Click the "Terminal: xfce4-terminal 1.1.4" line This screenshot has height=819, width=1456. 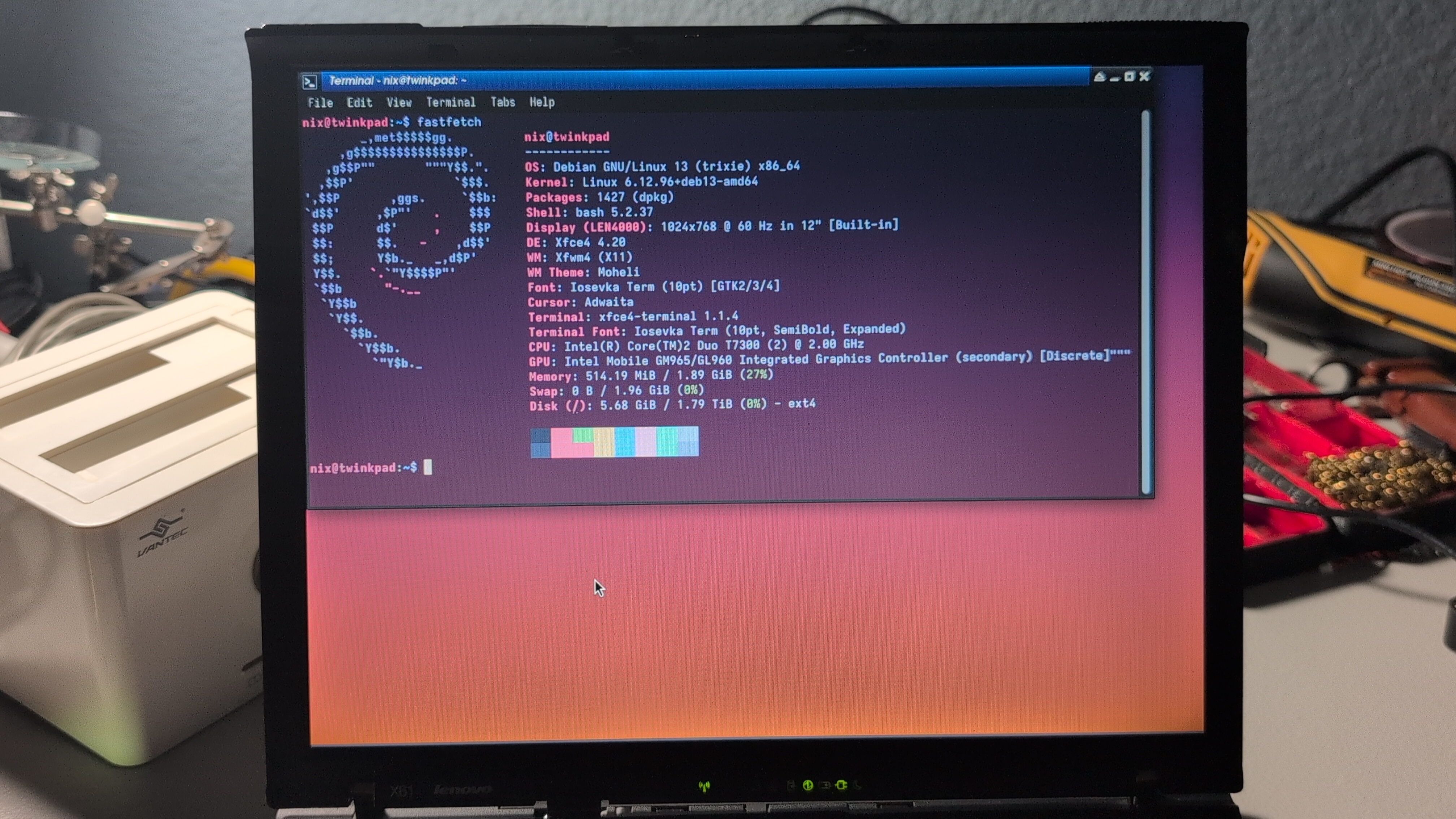point(633,317)
